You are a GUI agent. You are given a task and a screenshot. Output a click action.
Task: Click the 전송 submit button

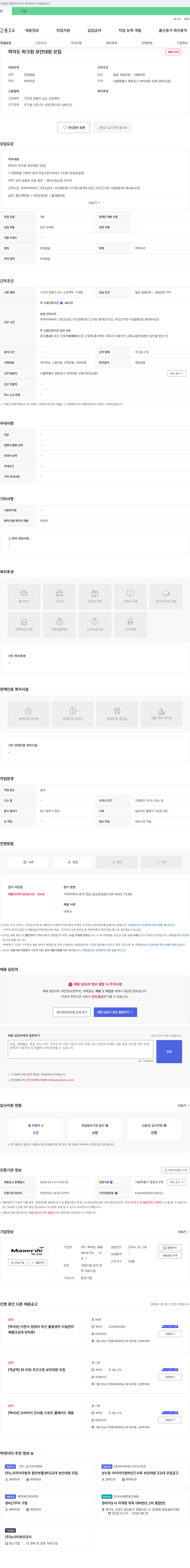tap(169, 1052)
